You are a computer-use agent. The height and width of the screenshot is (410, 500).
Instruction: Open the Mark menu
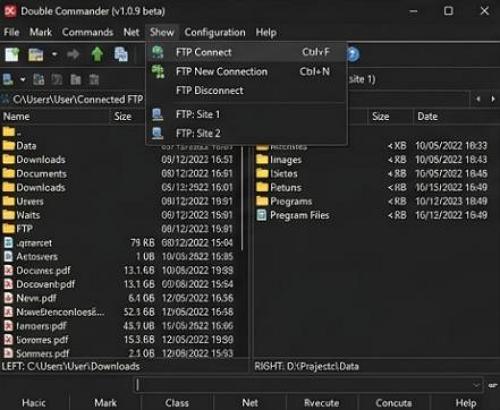tap(41, 32)
